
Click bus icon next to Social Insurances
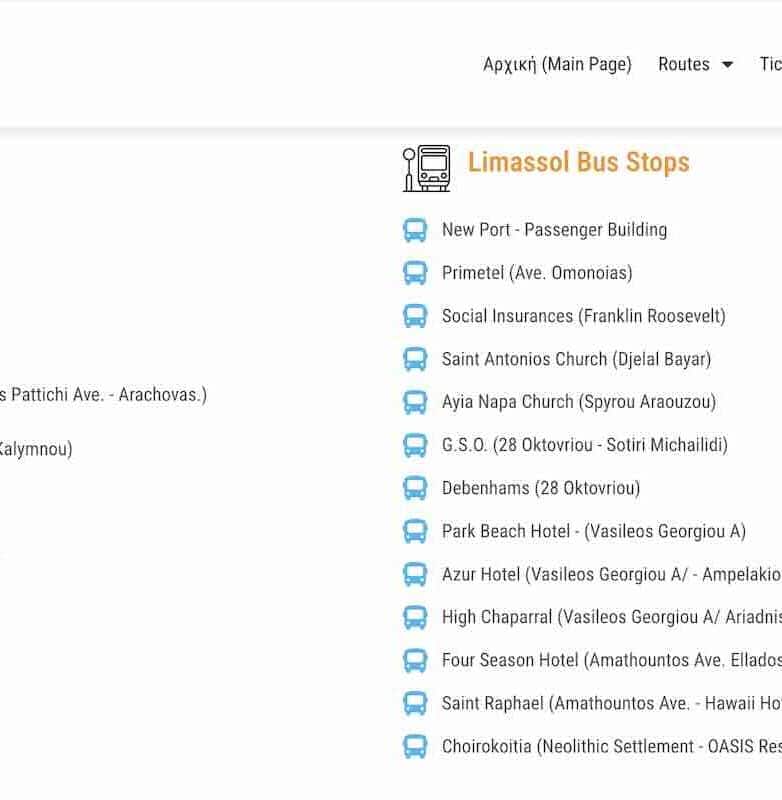coord(415,316)
